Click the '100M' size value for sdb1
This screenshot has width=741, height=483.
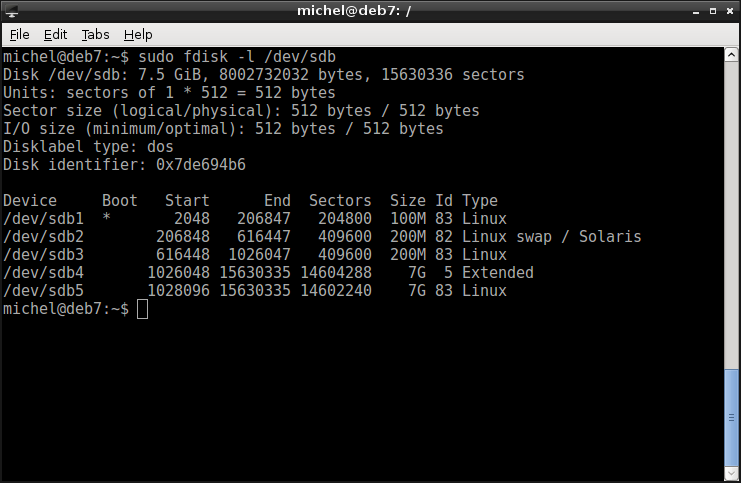point(408,218)
